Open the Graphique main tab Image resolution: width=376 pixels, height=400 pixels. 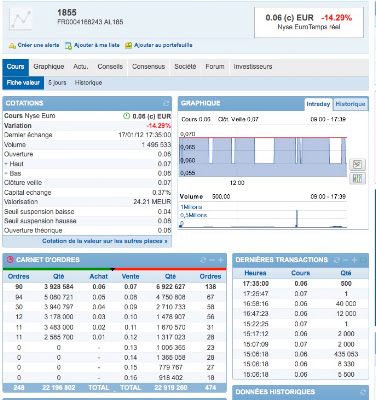[49, 67]
